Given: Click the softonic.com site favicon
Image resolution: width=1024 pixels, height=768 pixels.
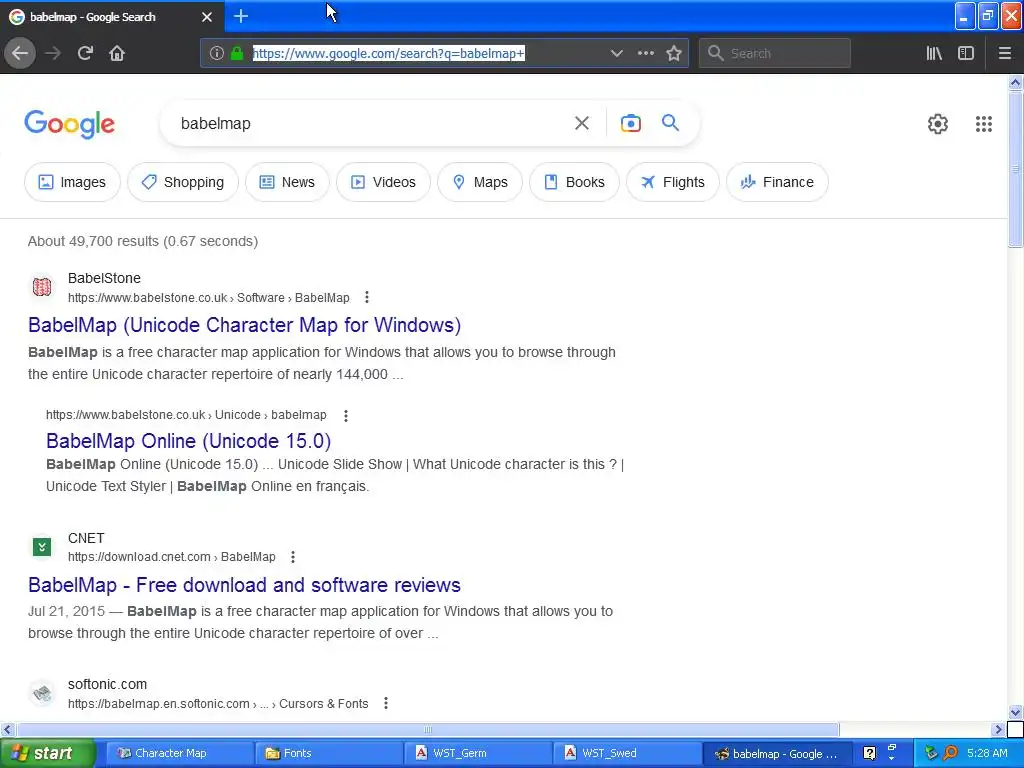Looking at the screenshot, I should point(42,693).
